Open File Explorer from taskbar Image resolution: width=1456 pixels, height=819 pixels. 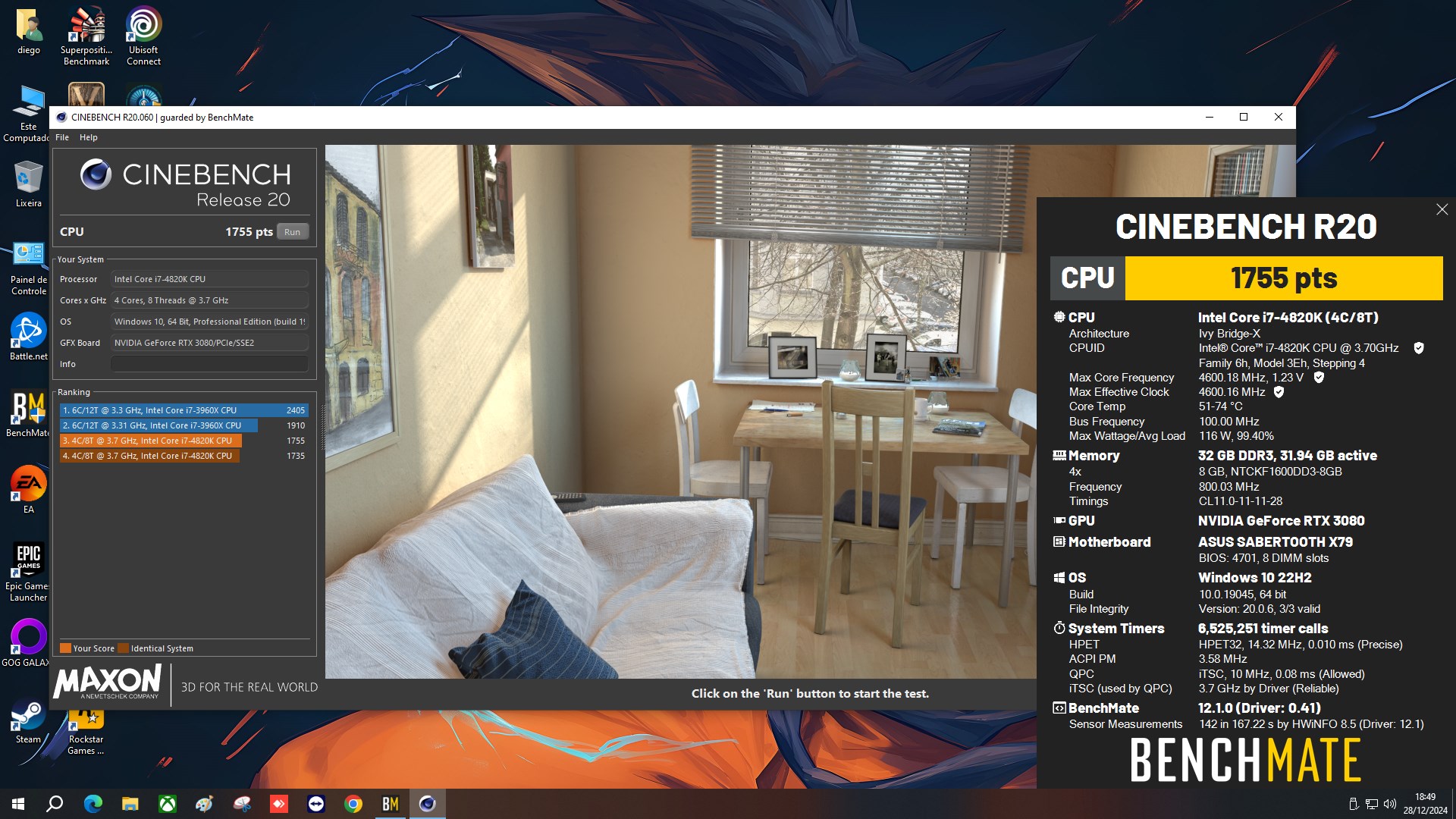pyautogui.click(x=130, y=804)
